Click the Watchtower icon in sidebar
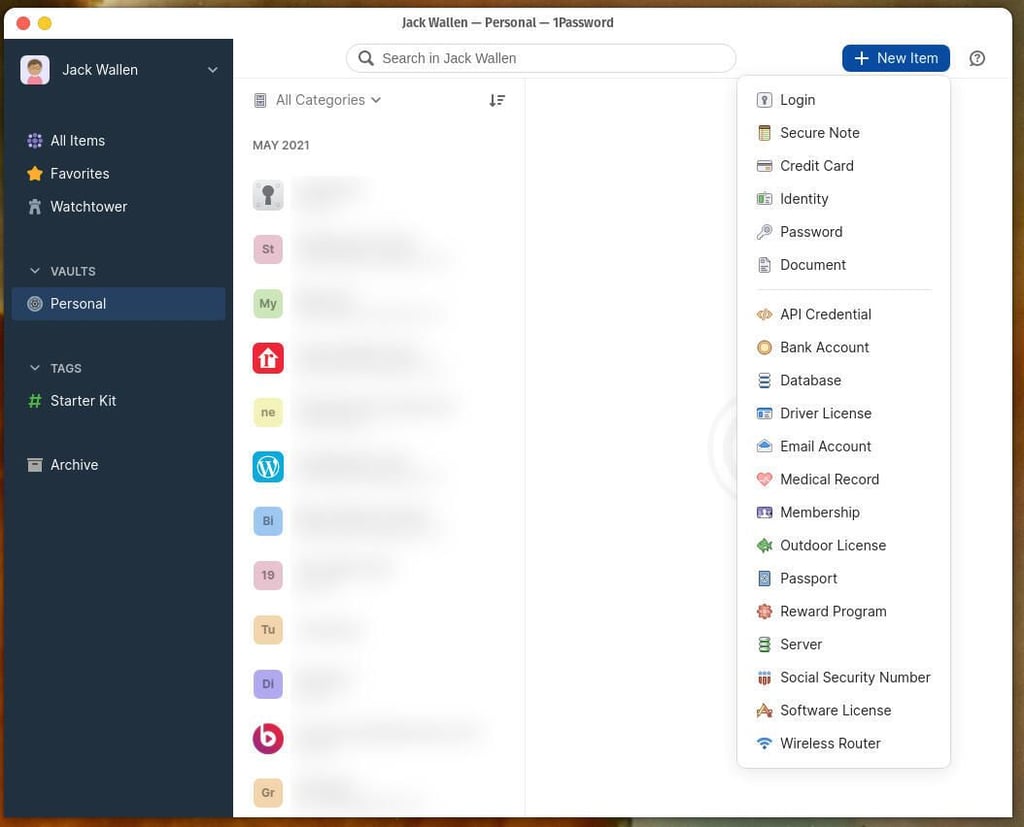 pyautogui.click(x=35, y=207)
